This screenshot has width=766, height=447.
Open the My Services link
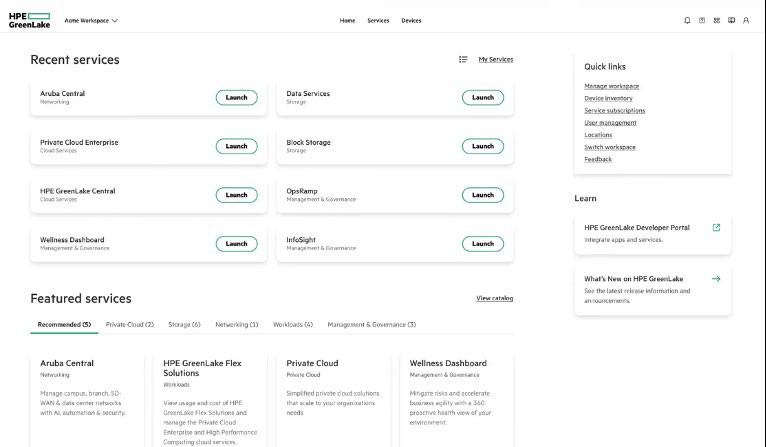[495, 60]
